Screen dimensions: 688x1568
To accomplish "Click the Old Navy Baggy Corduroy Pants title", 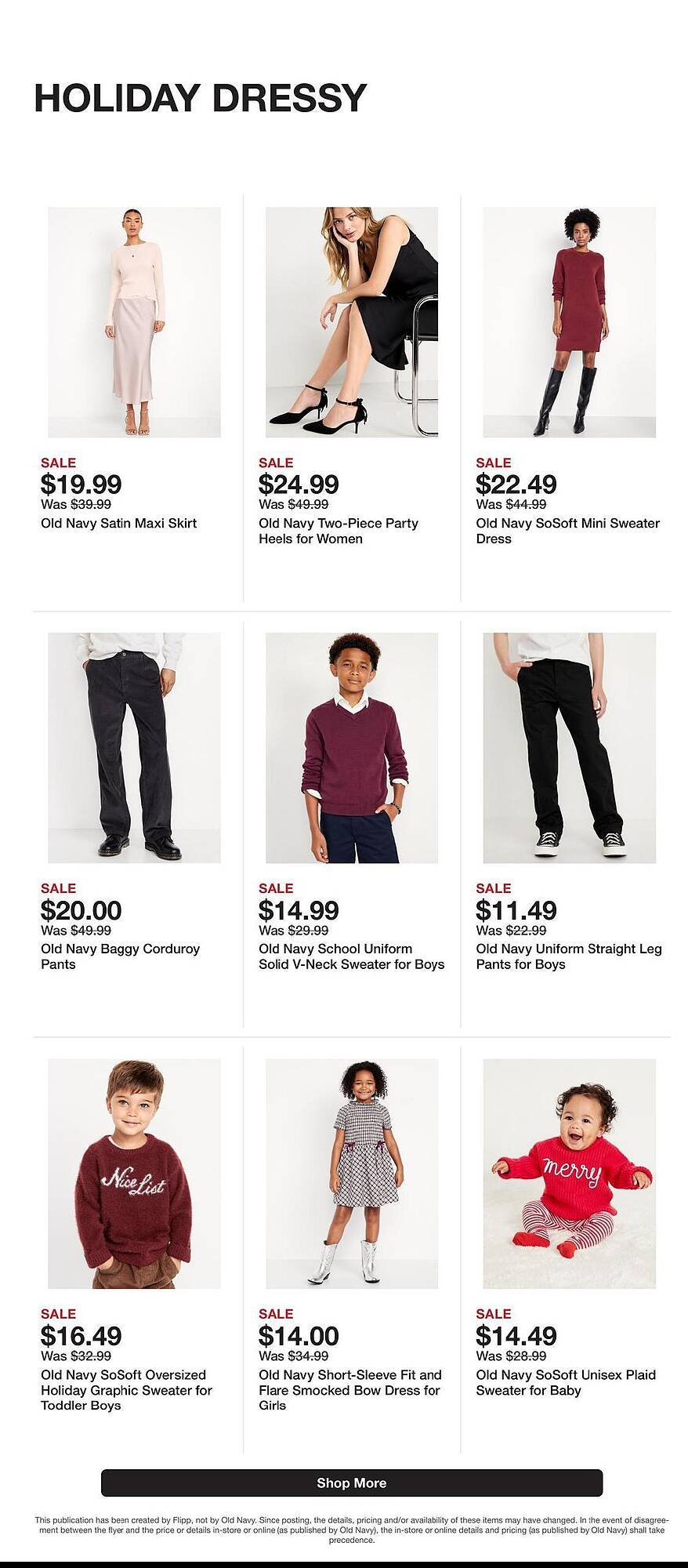I will coord(120,956).
